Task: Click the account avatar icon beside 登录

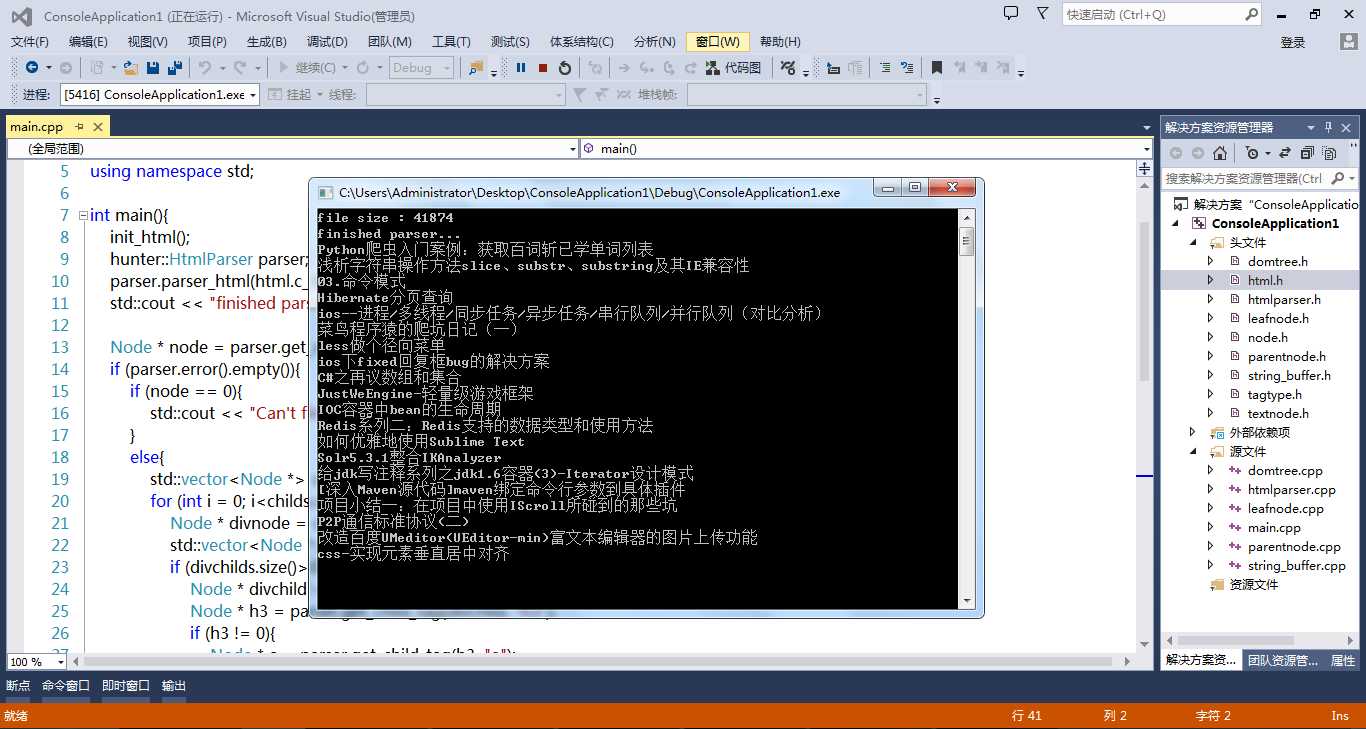Action: pyautogui.click(x=1348, y=41)
